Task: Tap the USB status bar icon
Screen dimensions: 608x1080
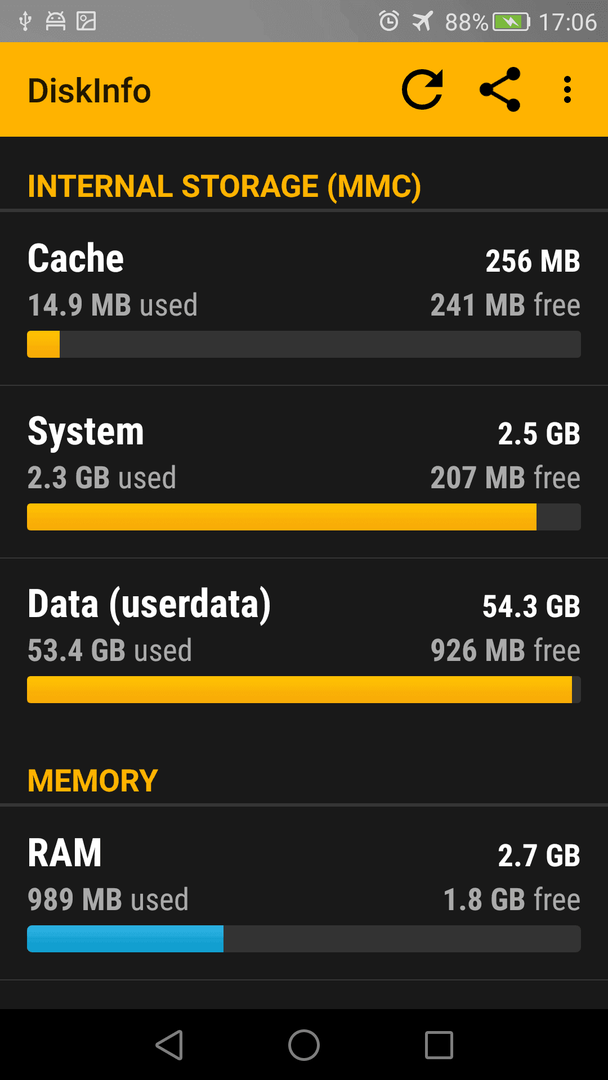Action: pyautogui.click(x=25, y=22)
